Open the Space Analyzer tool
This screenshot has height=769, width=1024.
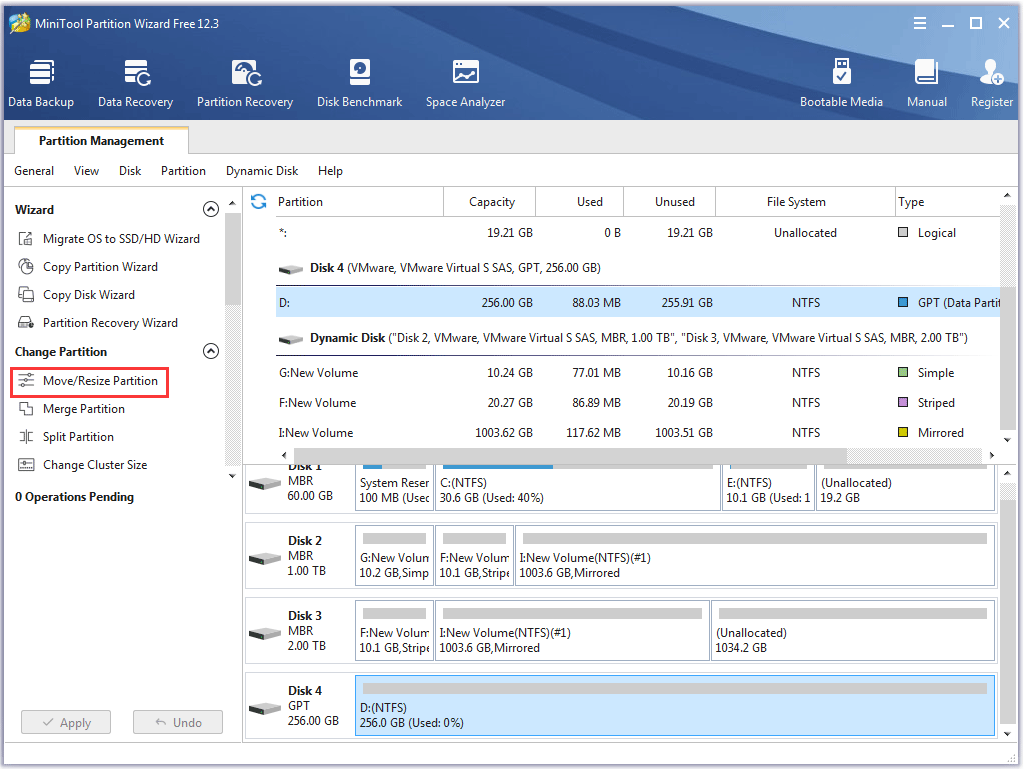tap(466, 84)
